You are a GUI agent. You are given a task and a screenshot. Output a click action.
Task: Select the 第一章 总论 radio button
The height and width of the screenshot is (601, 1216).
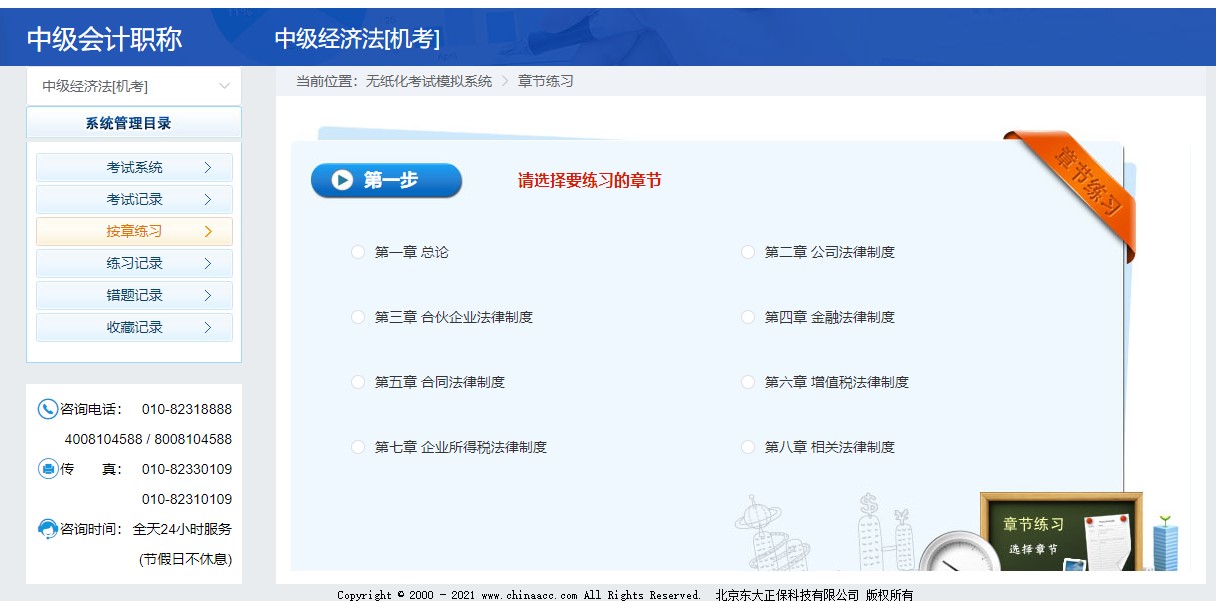pos(357,252)
